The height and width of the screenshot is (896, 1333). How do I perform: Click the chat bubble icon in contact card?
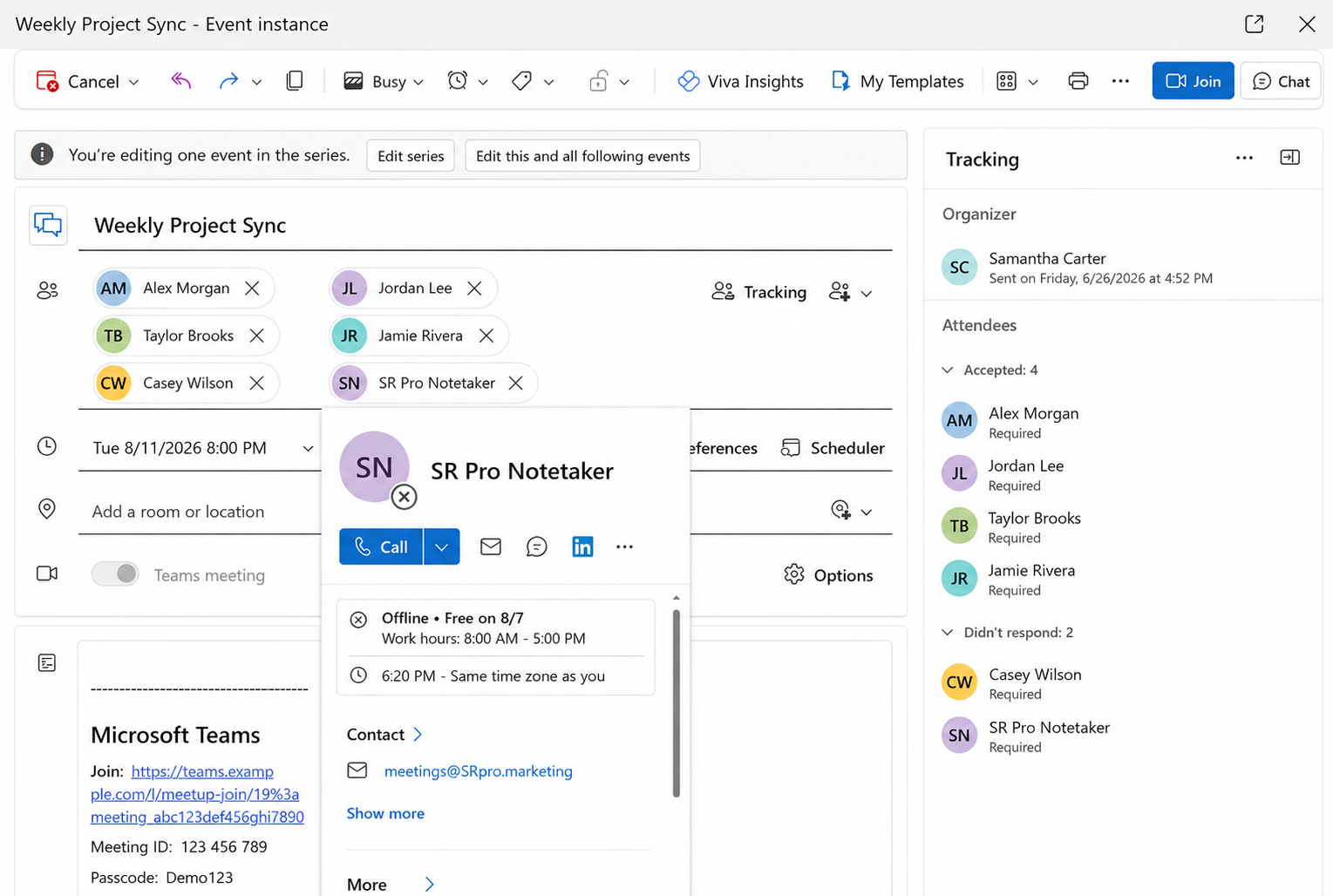coord(537,546)
